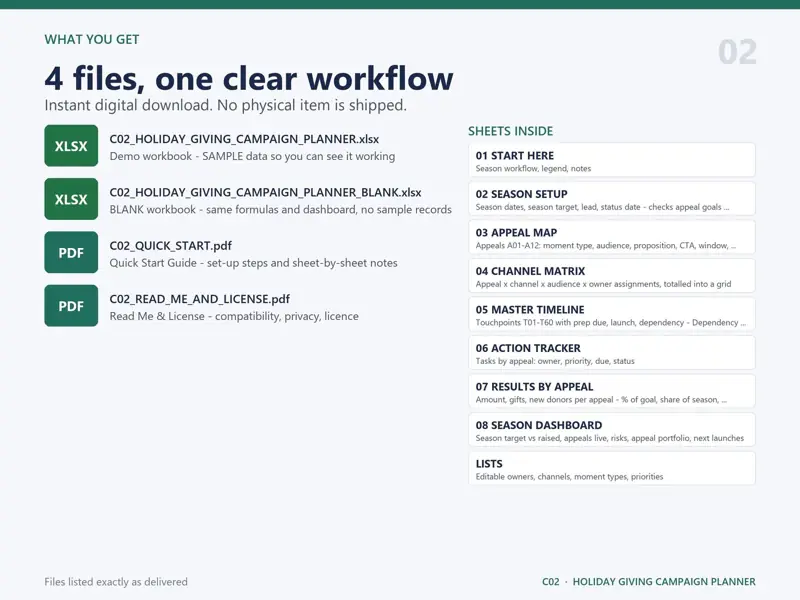Click the XLSX icon for the demo workbook
800x600 pixels.
[71, 146]
